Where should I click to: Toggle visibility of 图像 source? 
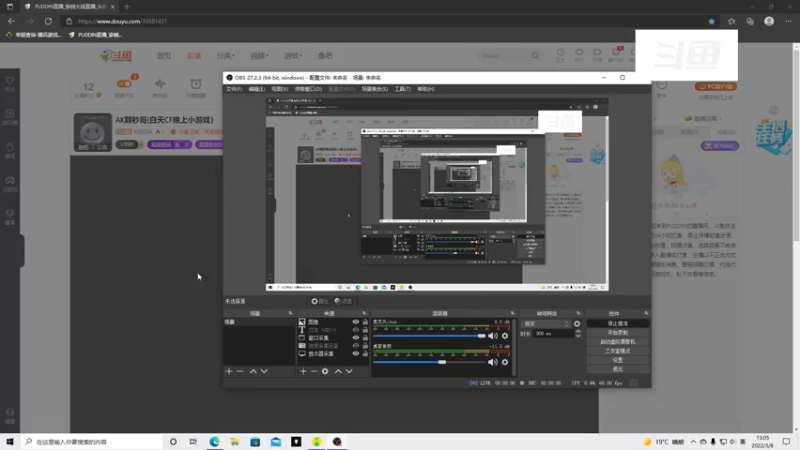pos(356,322)
